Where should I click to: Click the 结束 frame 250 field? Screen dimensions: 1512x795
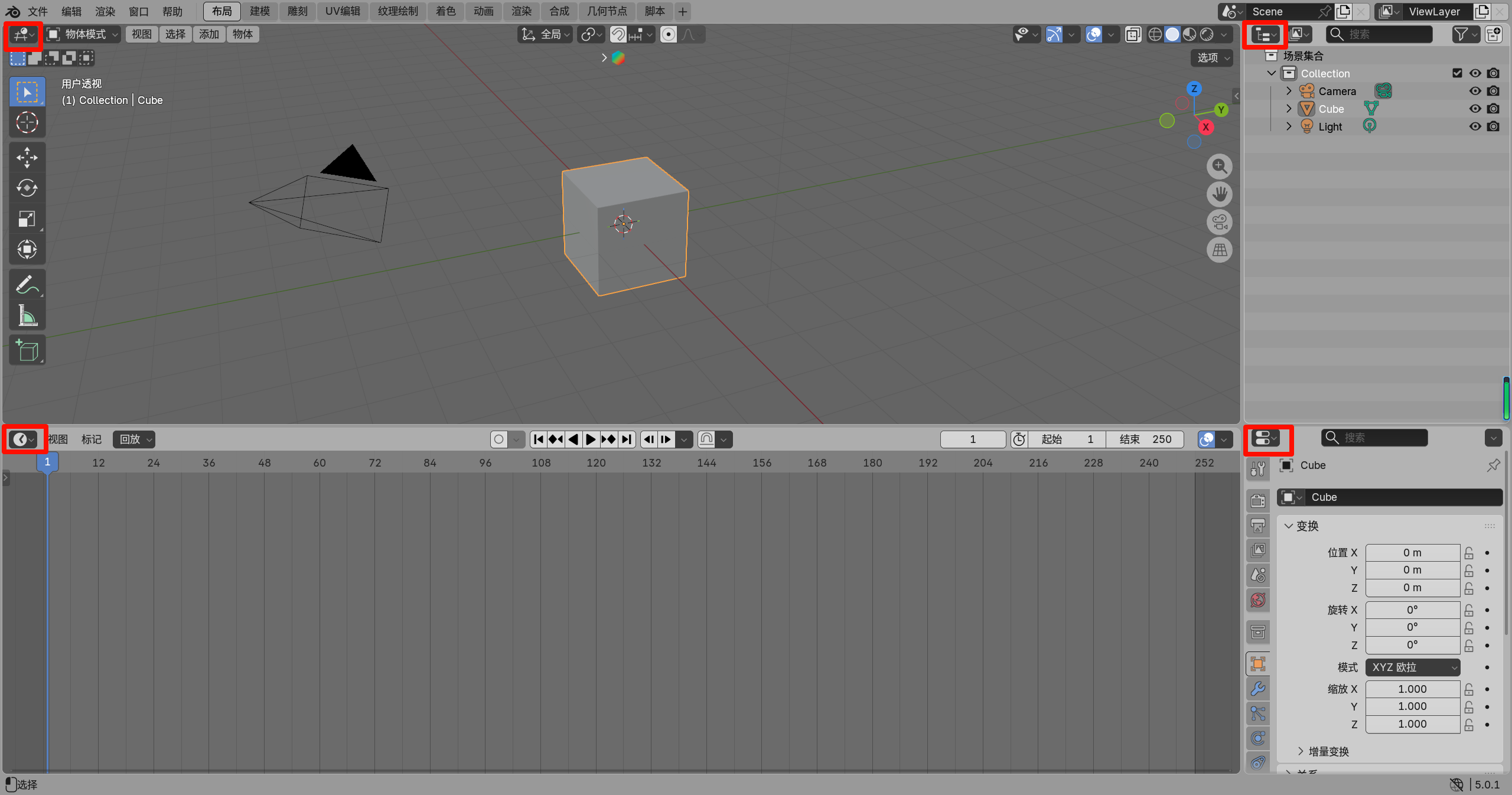[x=1145, y=439]
